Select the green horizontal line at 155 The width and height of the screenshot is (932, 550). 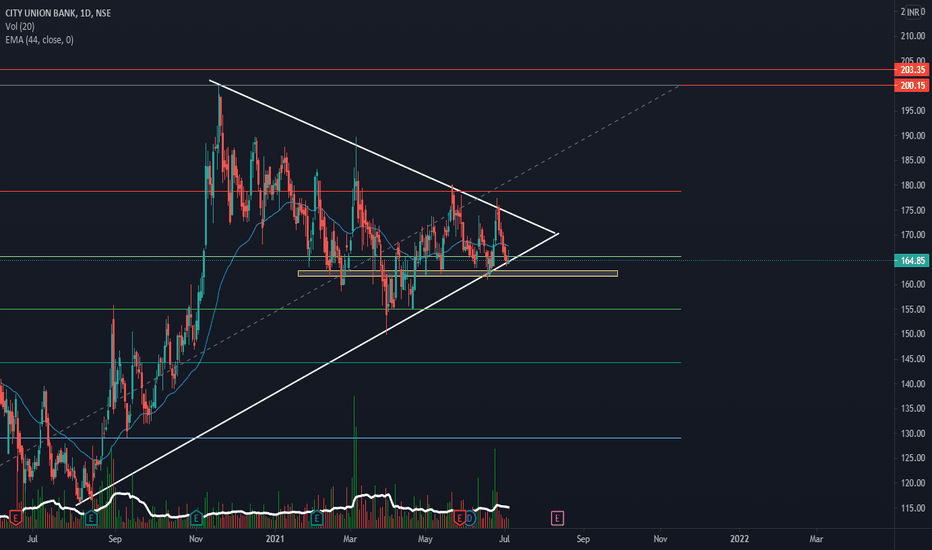pos(341,309)
